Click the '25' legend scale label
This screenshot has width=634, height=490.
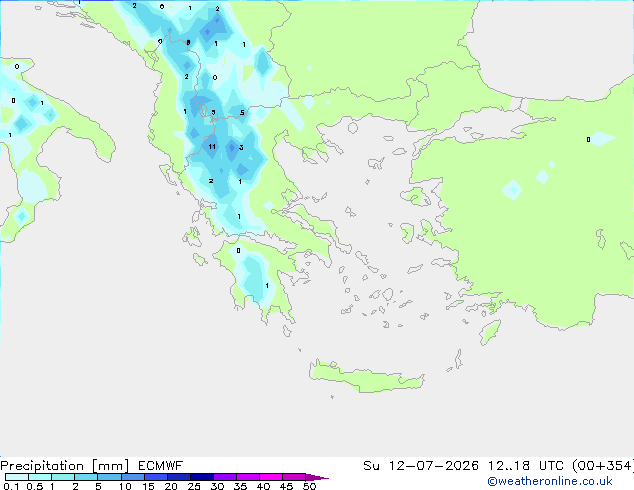pos(194,486)
